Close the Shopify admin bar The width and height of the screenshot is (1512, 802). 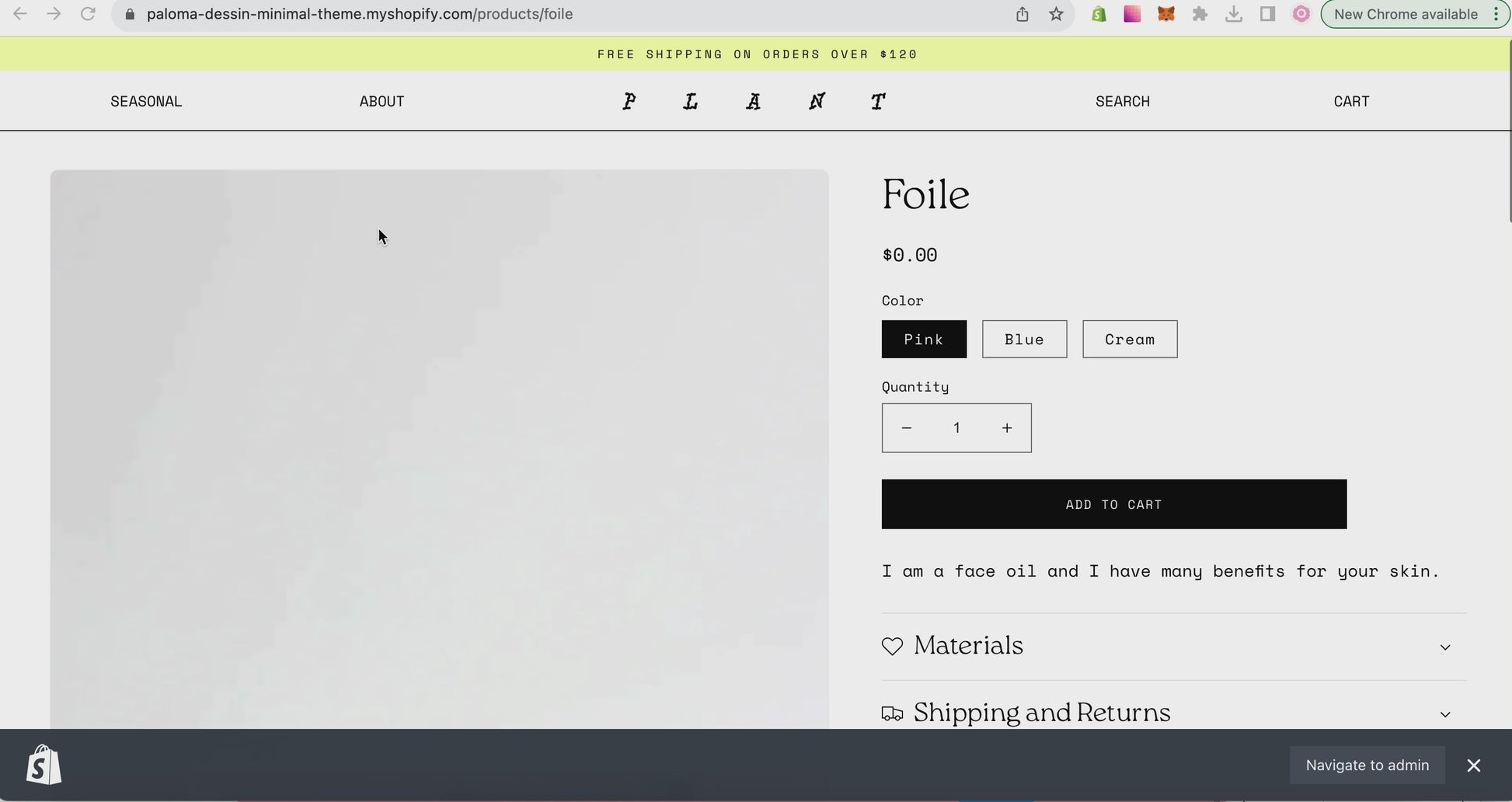[x=1473, y=765]
